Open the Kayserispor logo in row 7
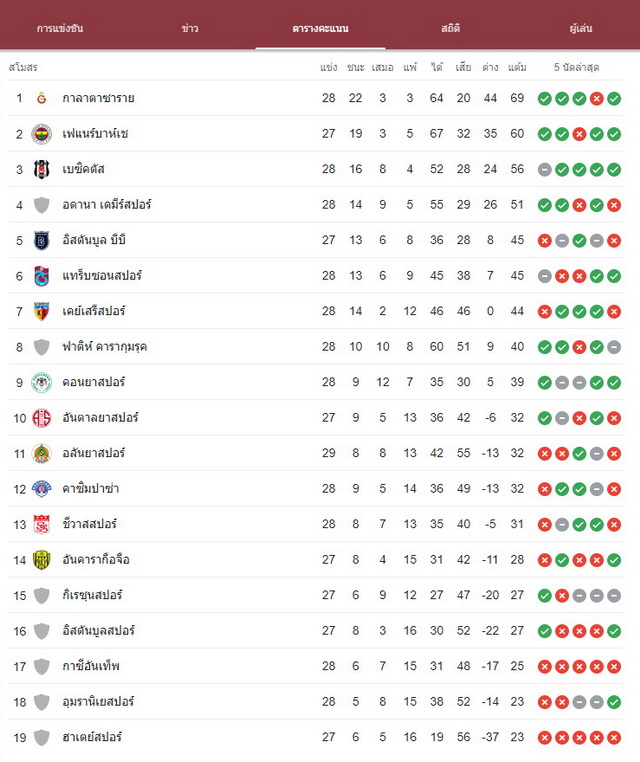Viewport: 640px width, 762px height. pos(42,312)
